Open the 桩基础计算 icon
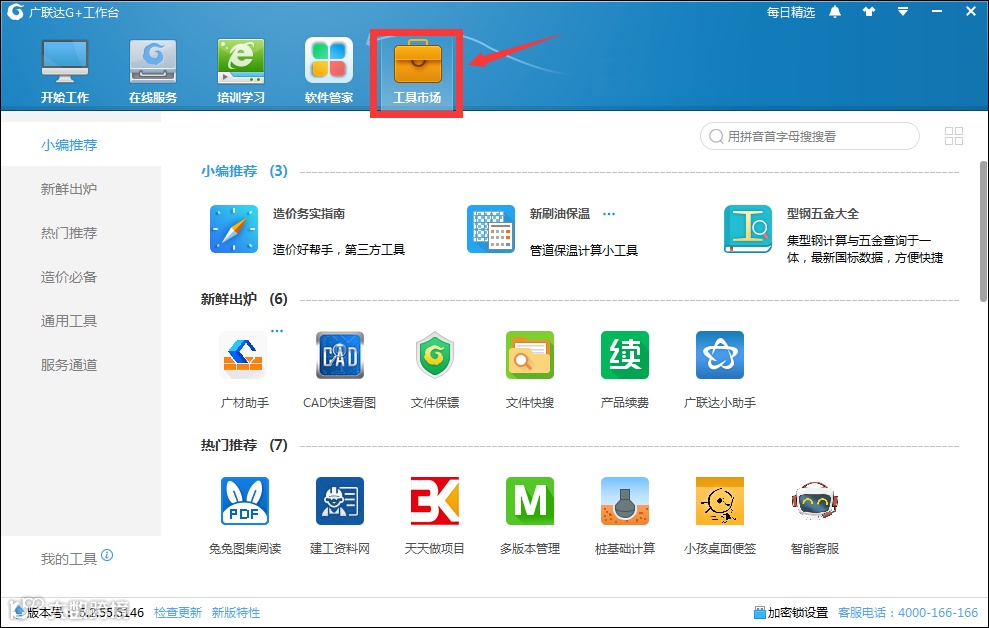The width and height of the screenshot is (989, 628). tap(625, 501)
